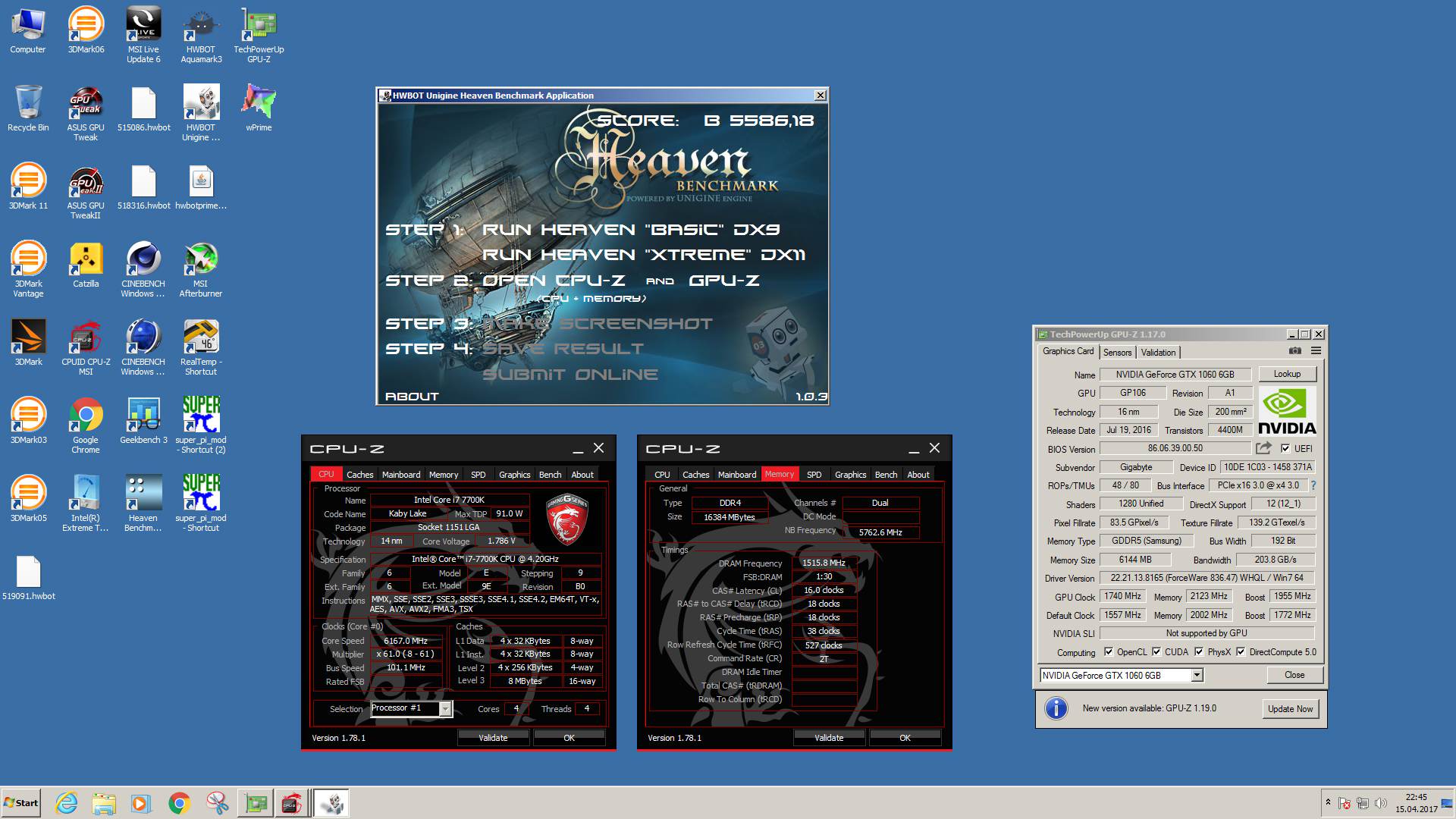The image size is (1456, 819).
Task: Open Heaven Benchmark desktop icon
Action: coord(143,504)
